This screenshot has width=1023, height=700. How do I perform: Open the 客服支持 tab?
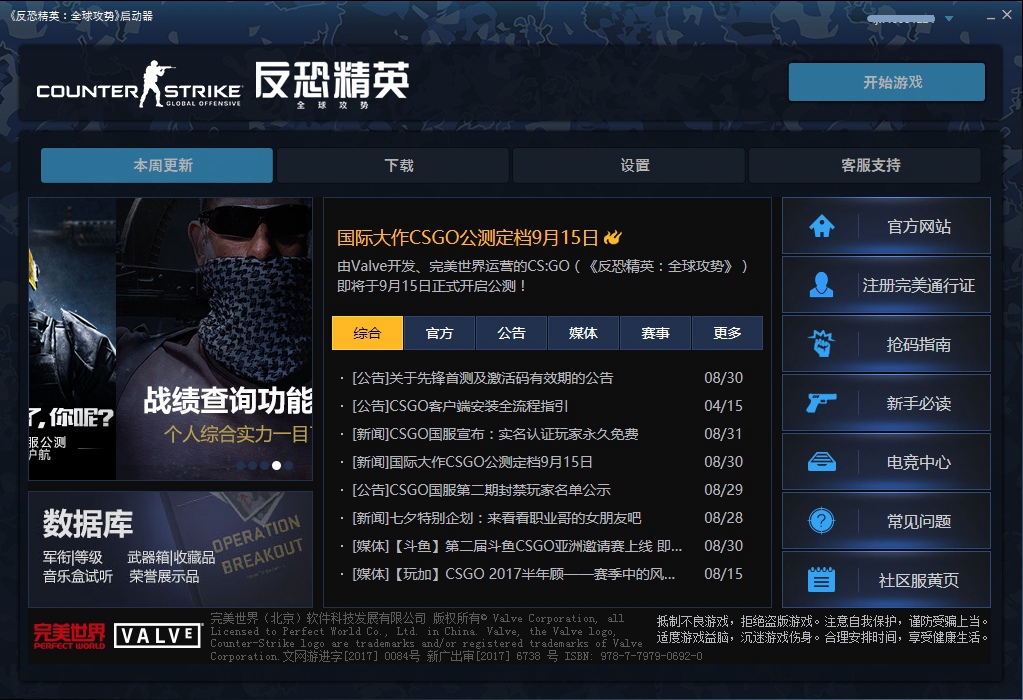click(864, 165)
